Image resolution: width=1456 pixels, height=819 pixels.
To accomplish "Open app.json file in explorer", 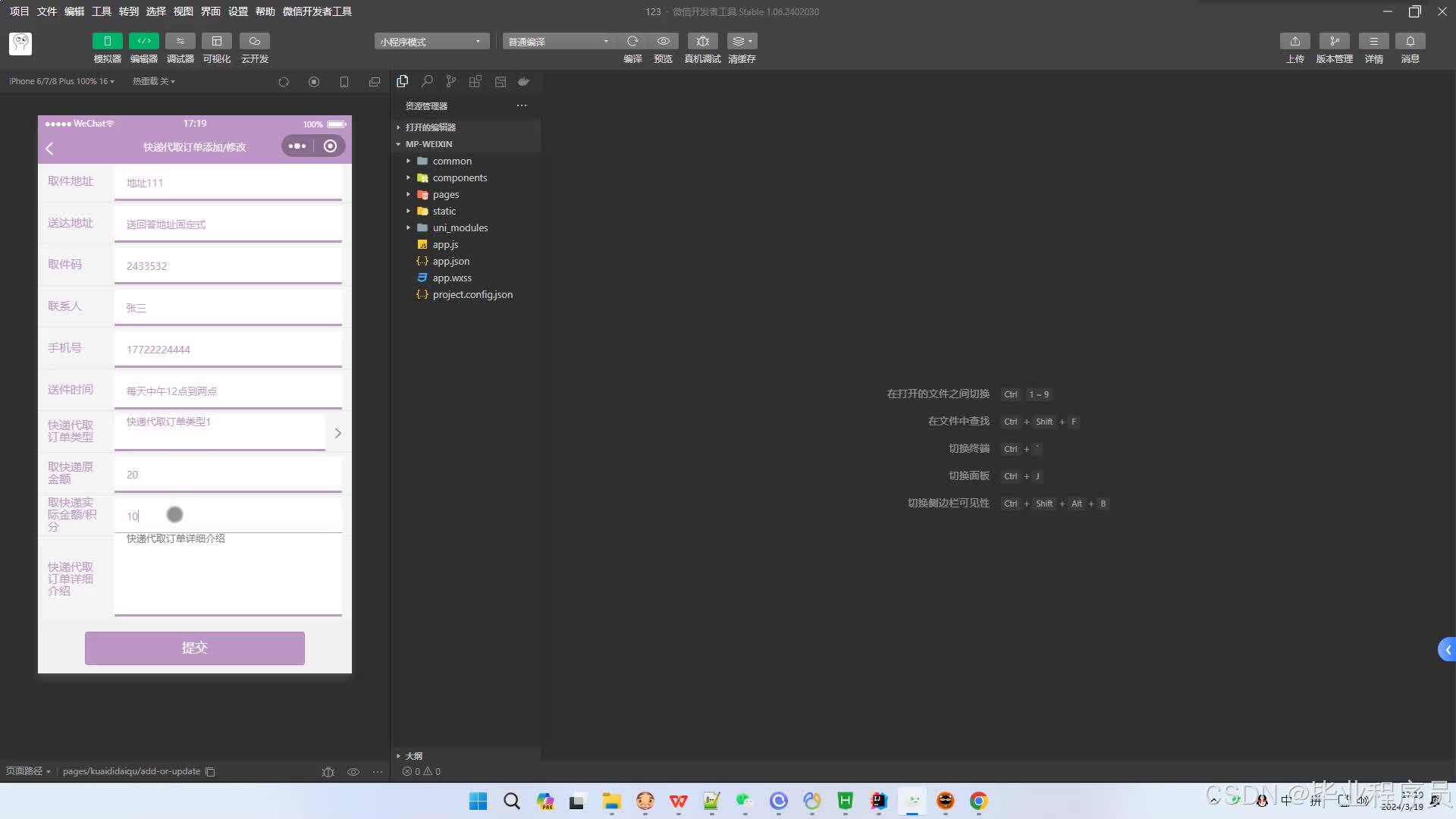I will coord(450,262).
